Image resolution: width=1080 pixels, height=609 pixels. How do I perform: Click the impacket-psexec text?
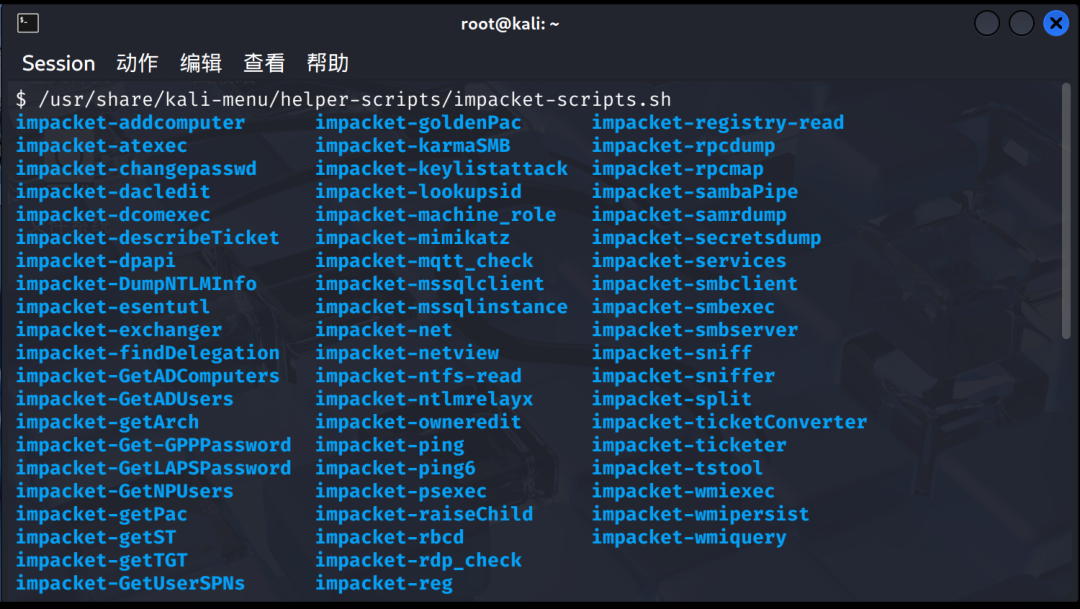click(401, 491)
